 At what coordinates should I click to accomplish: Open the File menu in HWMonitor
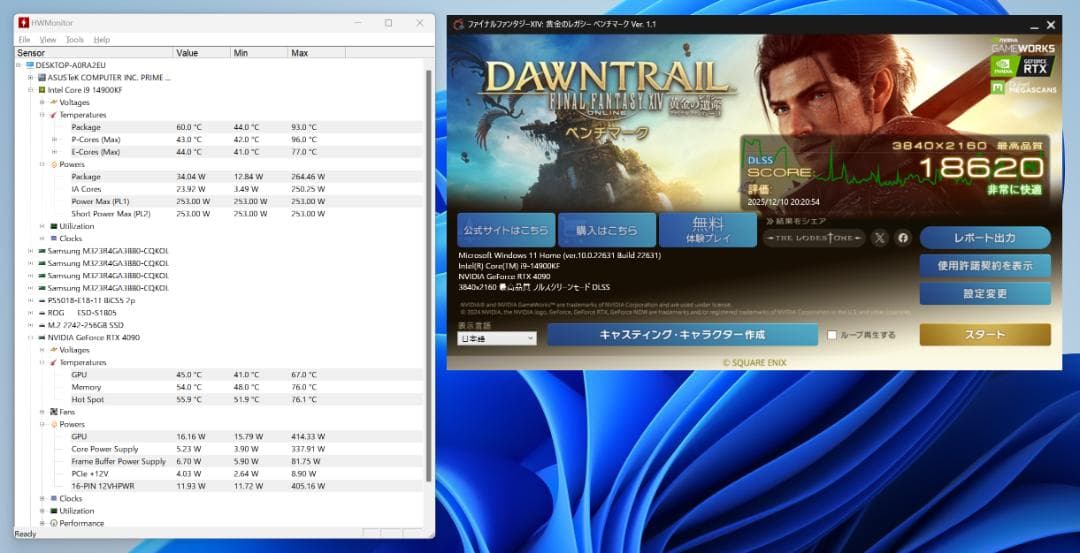pyautogui.click(x=24, y=40)
